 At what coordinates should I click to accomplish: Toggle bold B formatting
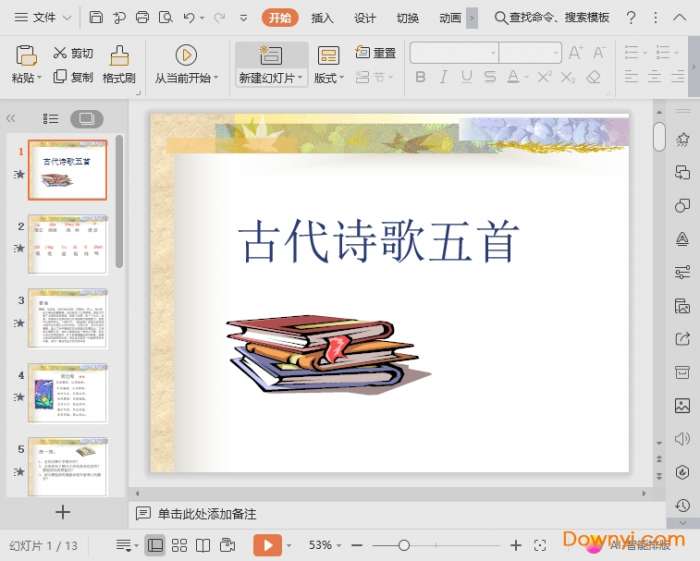pyautogui.click(x=420, y=77)
